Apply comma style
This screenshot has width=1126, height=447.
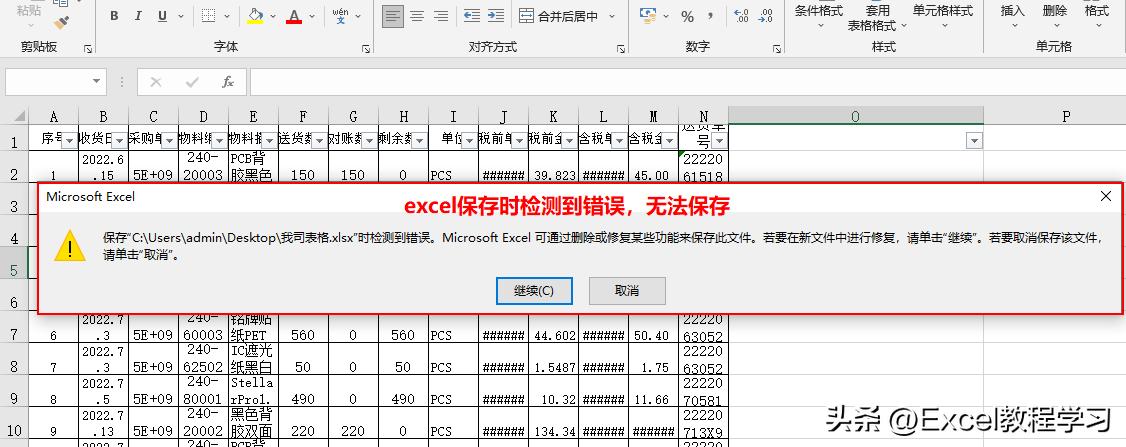(710, 16)
